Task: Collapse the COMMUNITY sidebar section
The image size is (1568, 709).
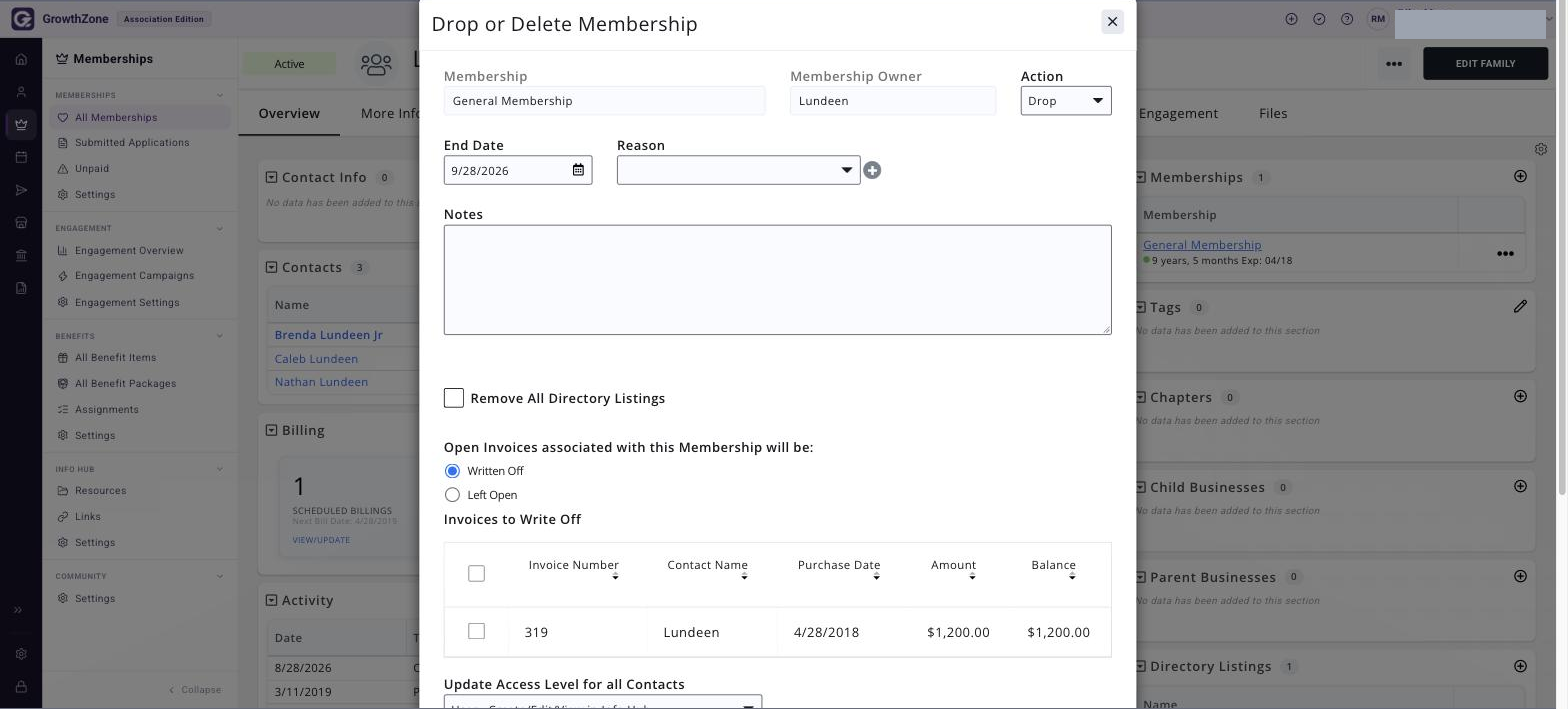Action: [220, 576]
